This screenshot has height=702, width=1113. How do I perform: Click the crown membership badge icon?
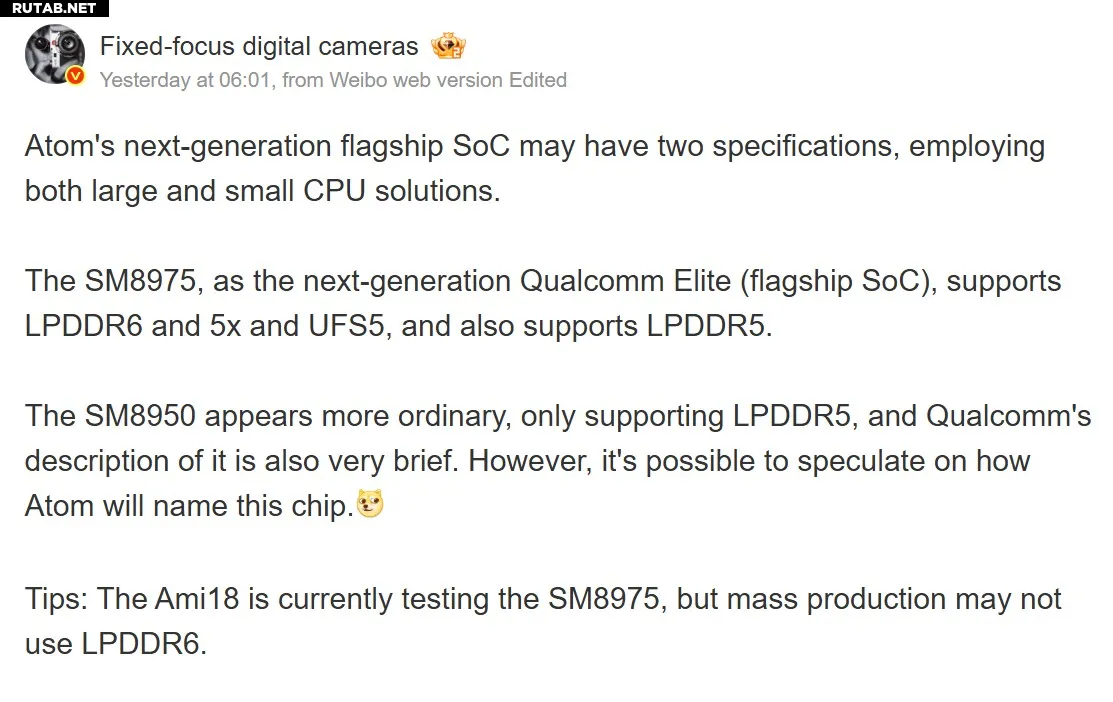[448, 46]
